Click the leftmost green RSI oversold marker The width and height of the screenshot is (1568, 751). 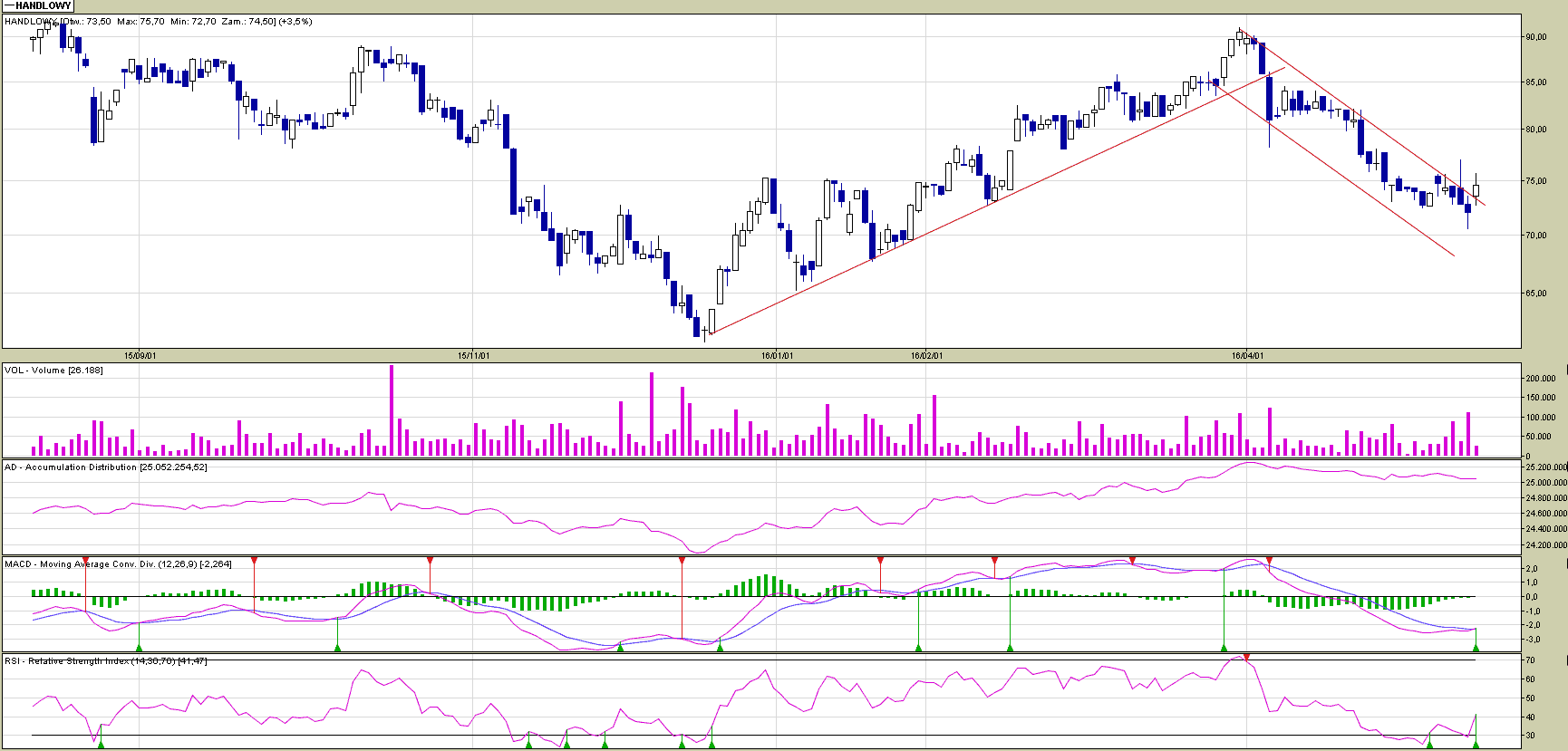tap(102, 744)
